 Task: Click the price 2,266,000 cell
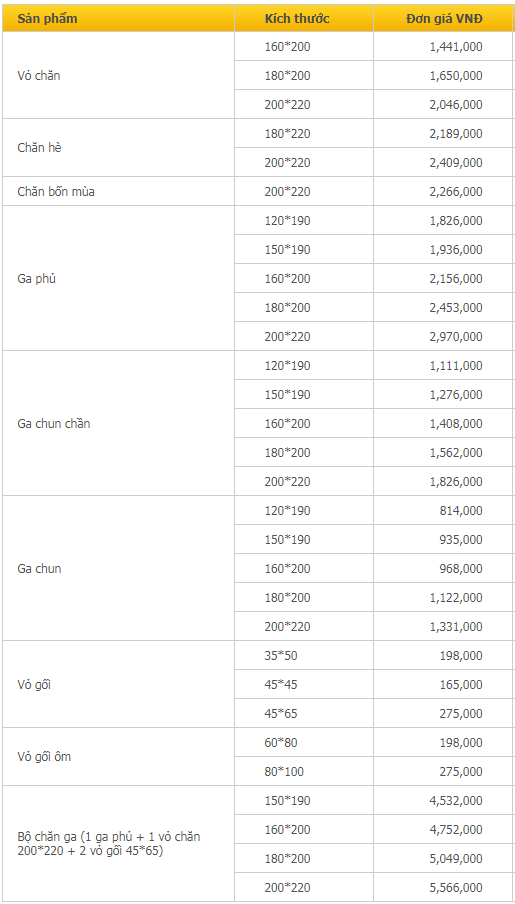click(x=443, y=191)
